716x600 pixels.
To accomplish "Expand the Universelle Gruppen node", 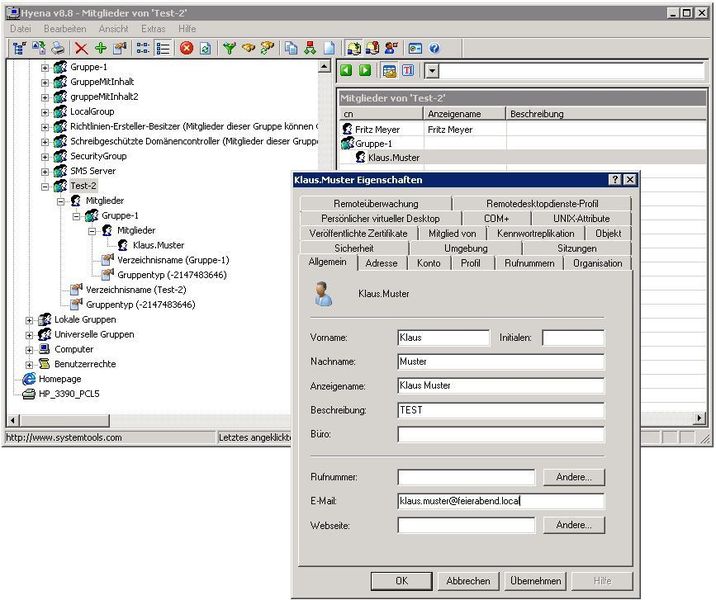I will point(29,335).
